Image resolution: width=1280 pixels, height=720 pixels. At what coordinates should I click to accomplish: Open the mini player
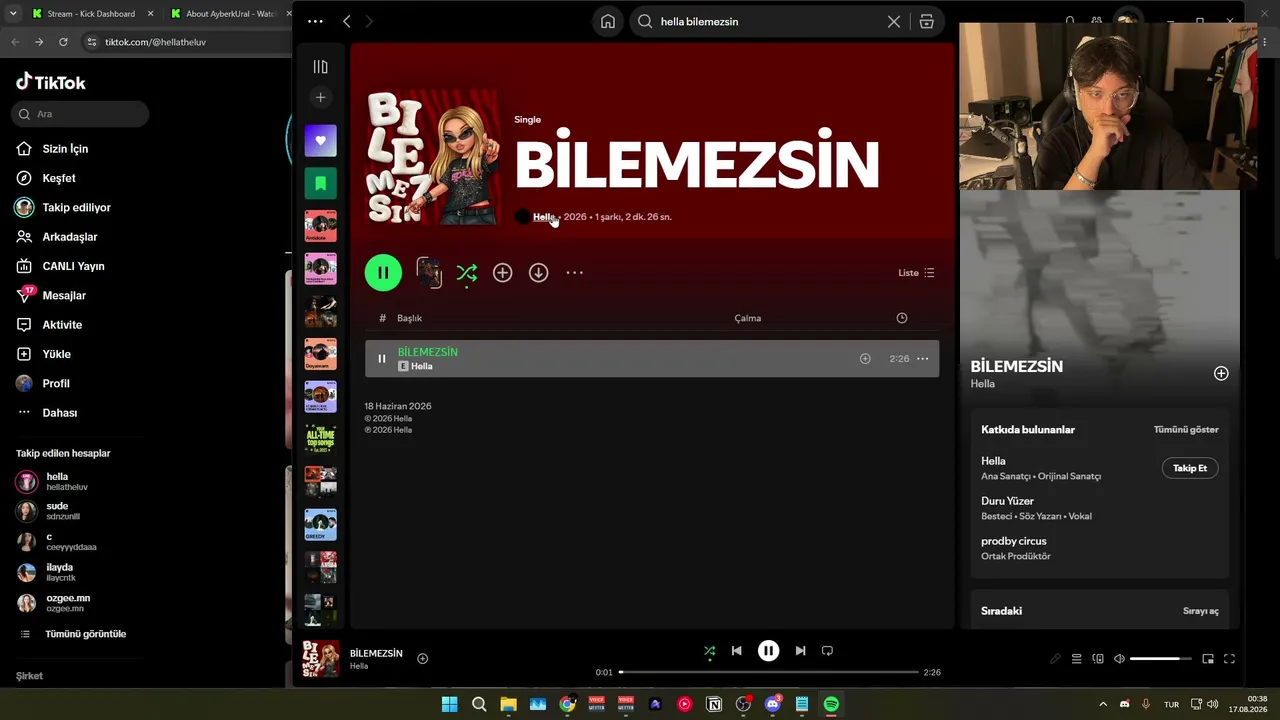1208,659
